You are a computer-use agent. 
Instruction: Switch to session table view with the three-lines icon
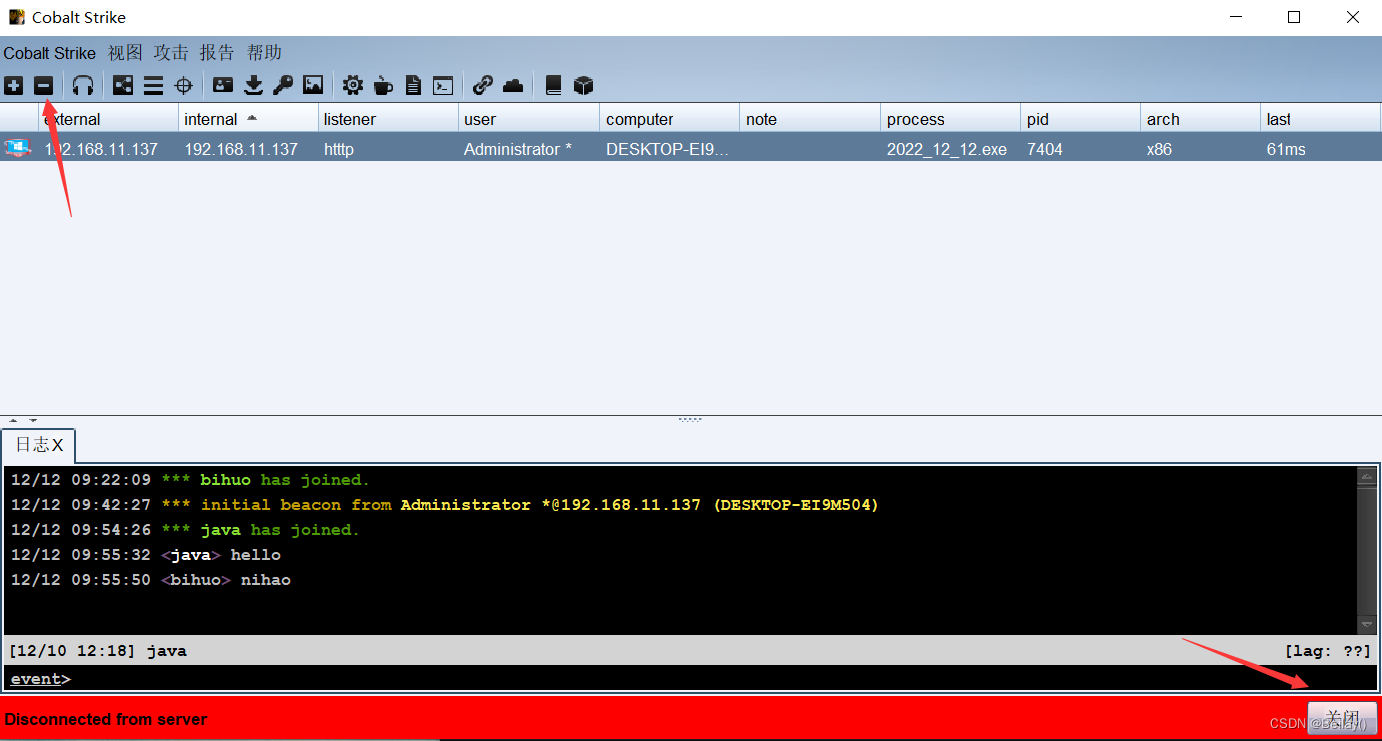(153, 86)
